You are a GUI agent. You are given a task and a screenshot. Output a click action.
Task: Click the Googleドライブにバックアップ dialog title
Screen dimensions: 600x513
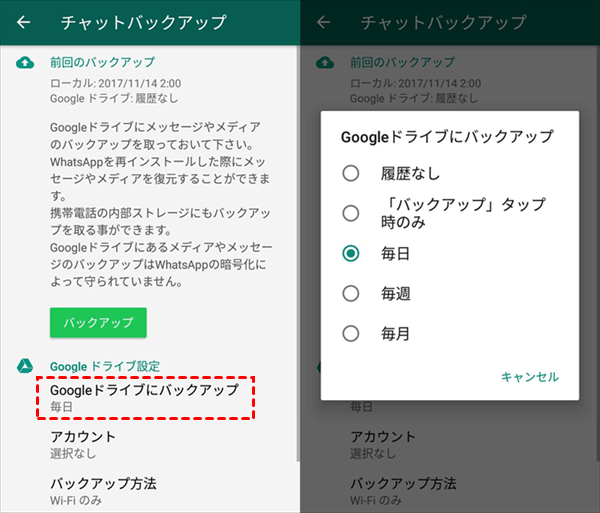pyautogui.click(x=447, y=136)
